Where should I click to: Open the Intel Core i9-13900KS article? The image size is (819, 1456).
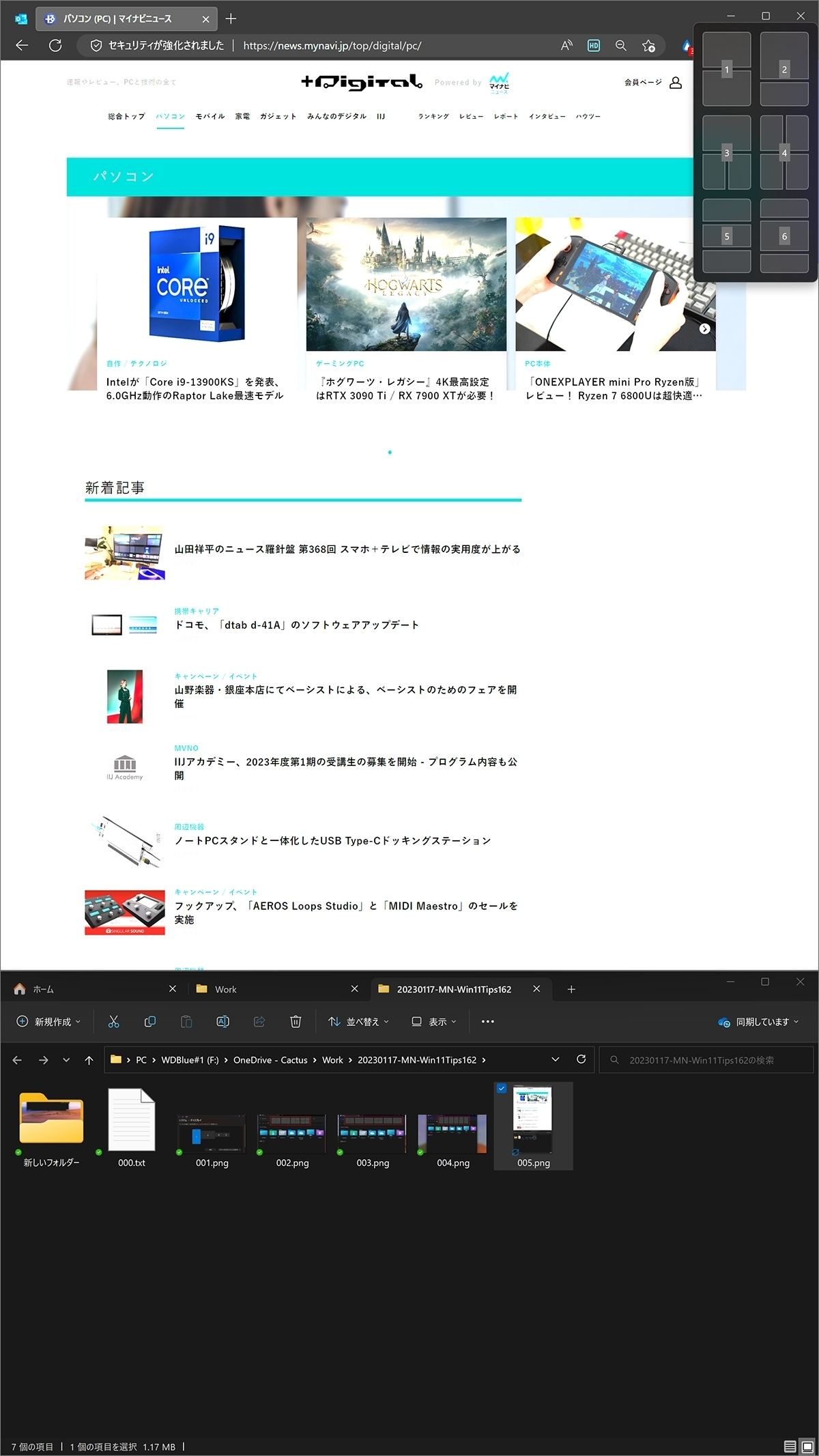[x=195, y=389]
